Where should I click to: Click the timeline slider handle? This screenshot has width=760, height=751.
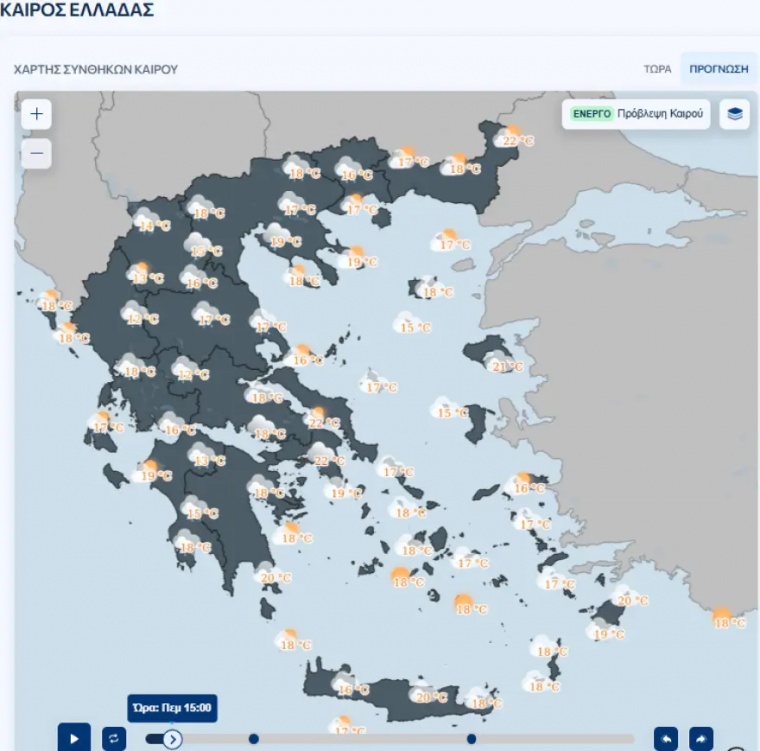pyautogui.click(x=172, y=739)
